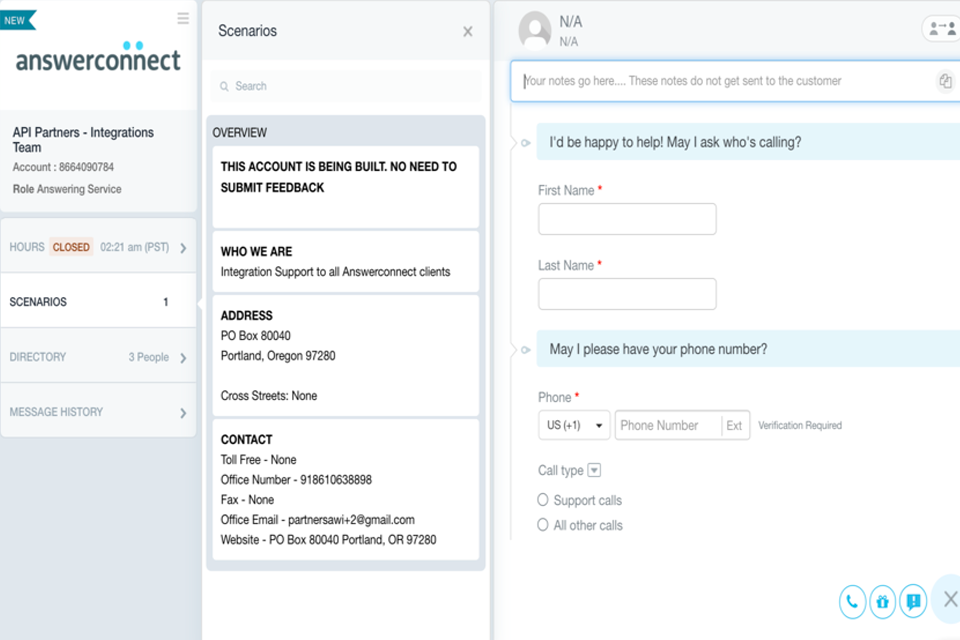Screen dimensions: 960x640
Task: Expand the Message History chevron
Action: [183, 413]
